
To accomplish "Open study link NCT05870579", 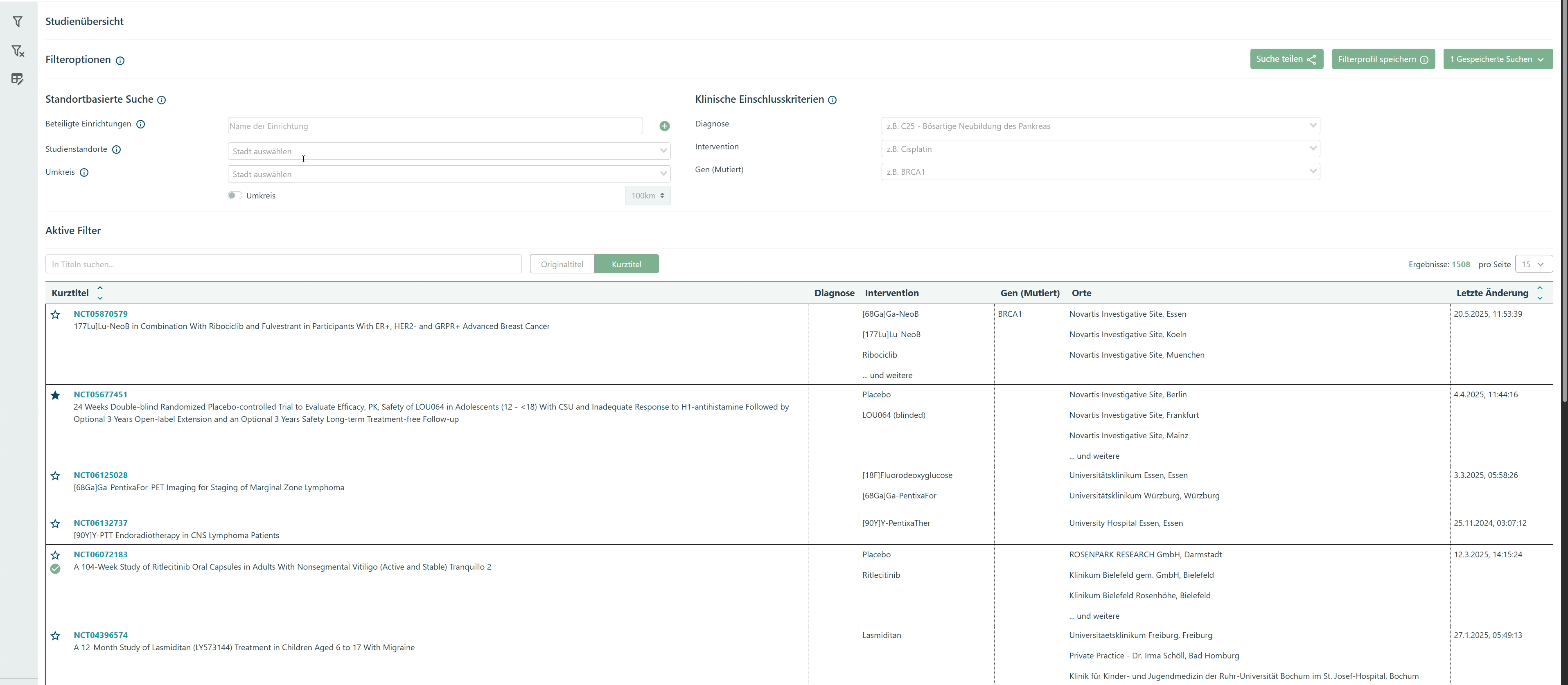I will point(100,314).
